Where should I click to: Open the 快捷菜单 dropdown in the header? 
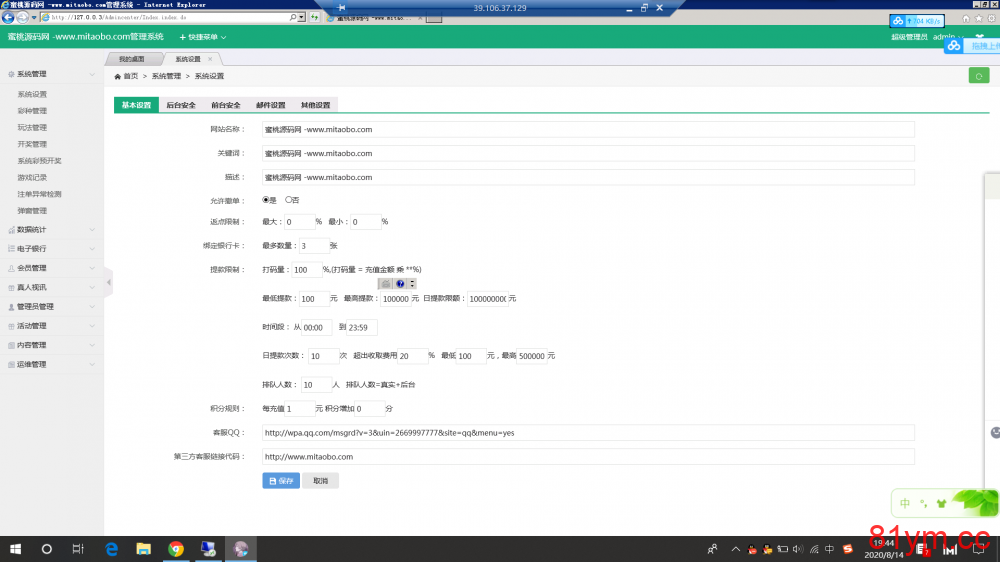(x=203, y=37)
